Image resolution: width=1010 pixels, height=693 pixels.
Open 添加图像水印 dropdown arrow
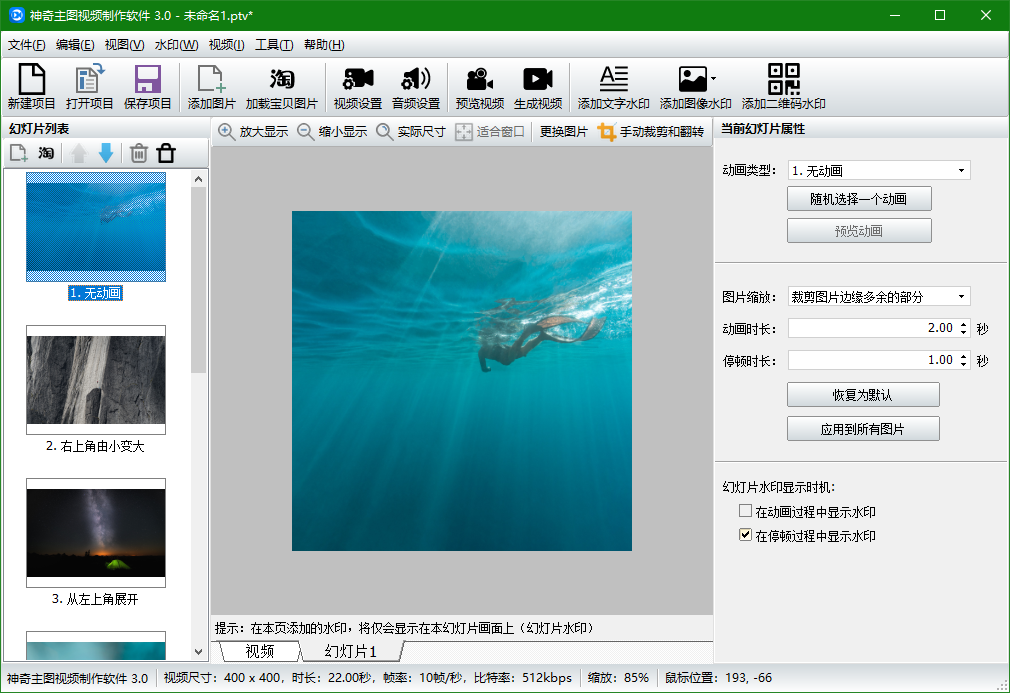click(x=713, y=79)
